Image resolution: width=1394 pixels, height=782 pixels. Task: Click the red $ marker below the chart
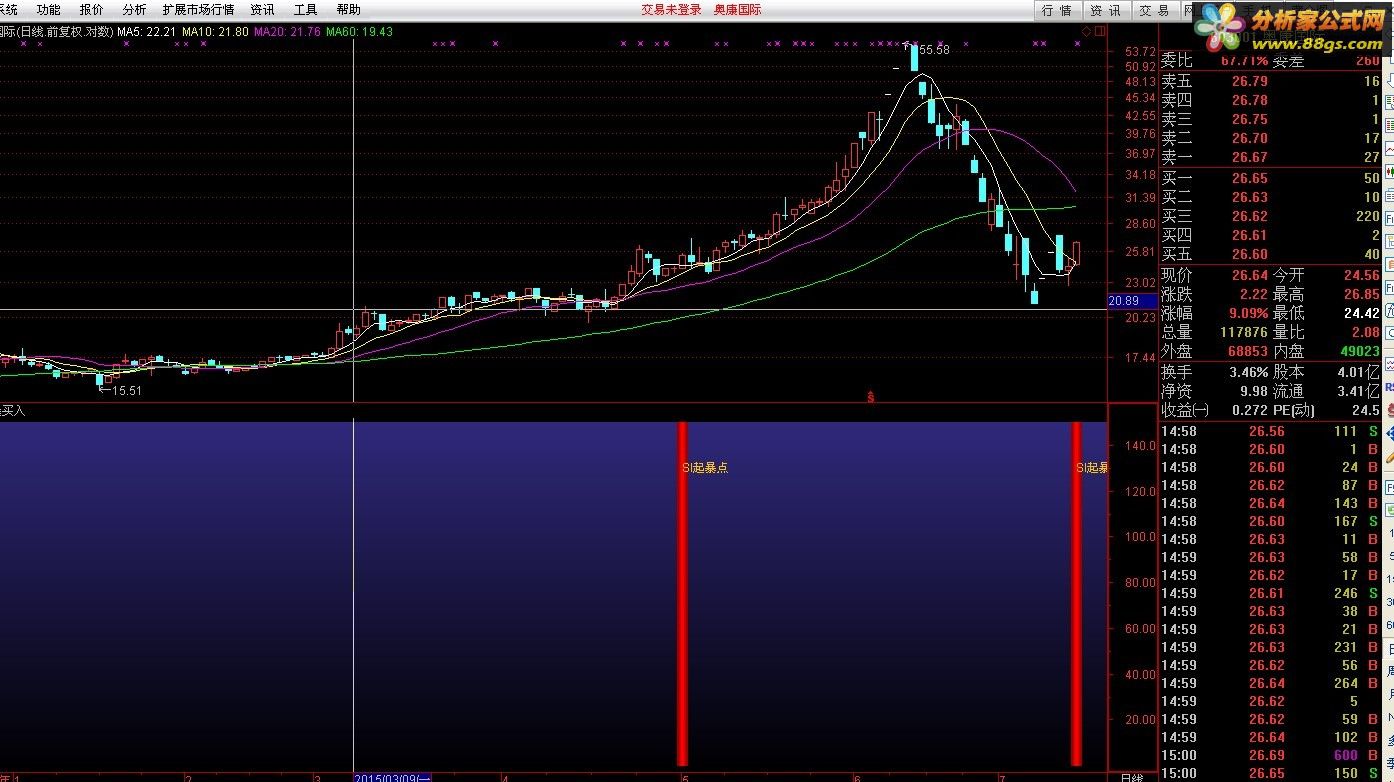point(871,397)
